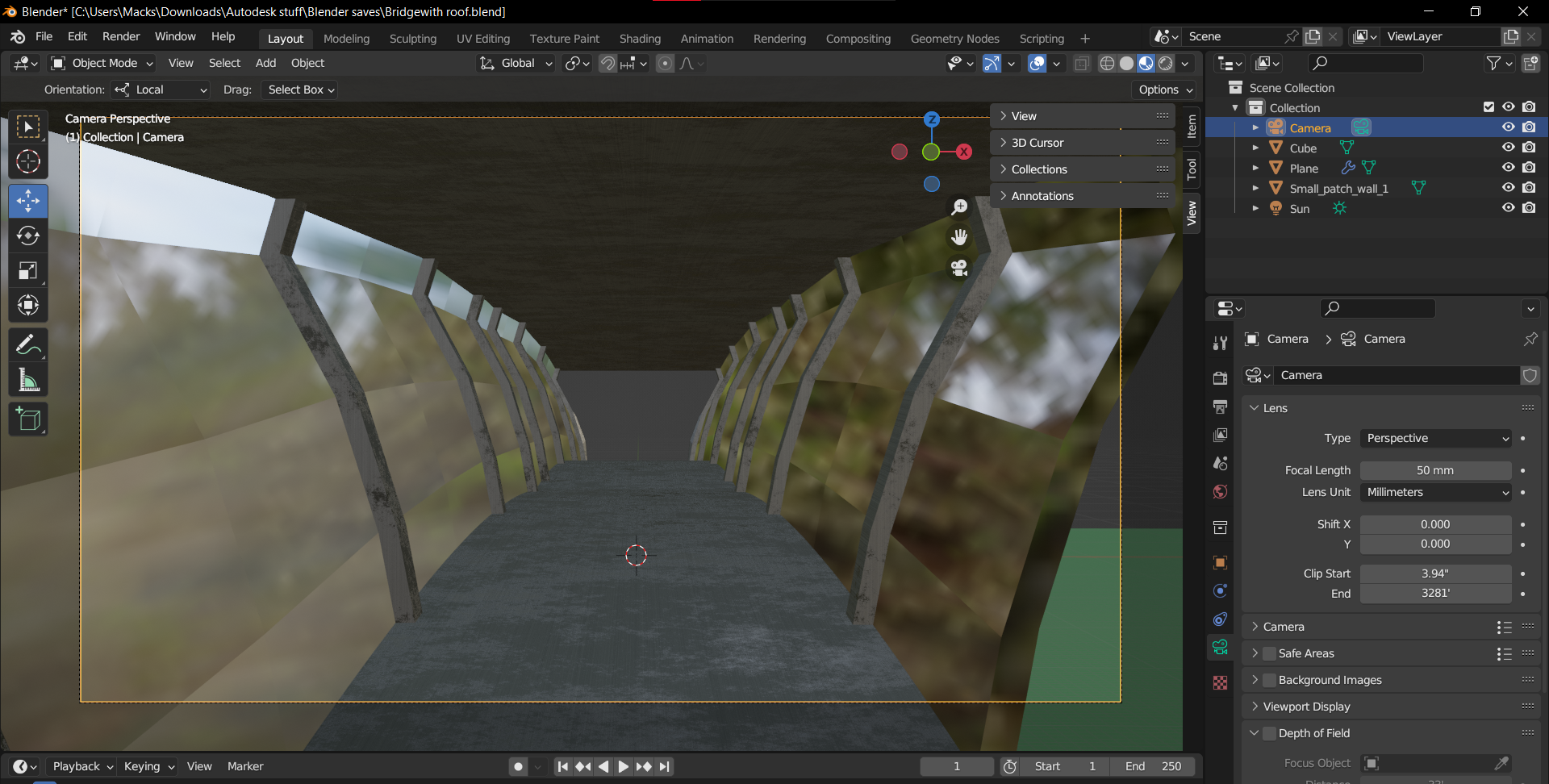1549x784 pixels.
Task: Hide the Cube object in viewport
Action: point(1508,148)
